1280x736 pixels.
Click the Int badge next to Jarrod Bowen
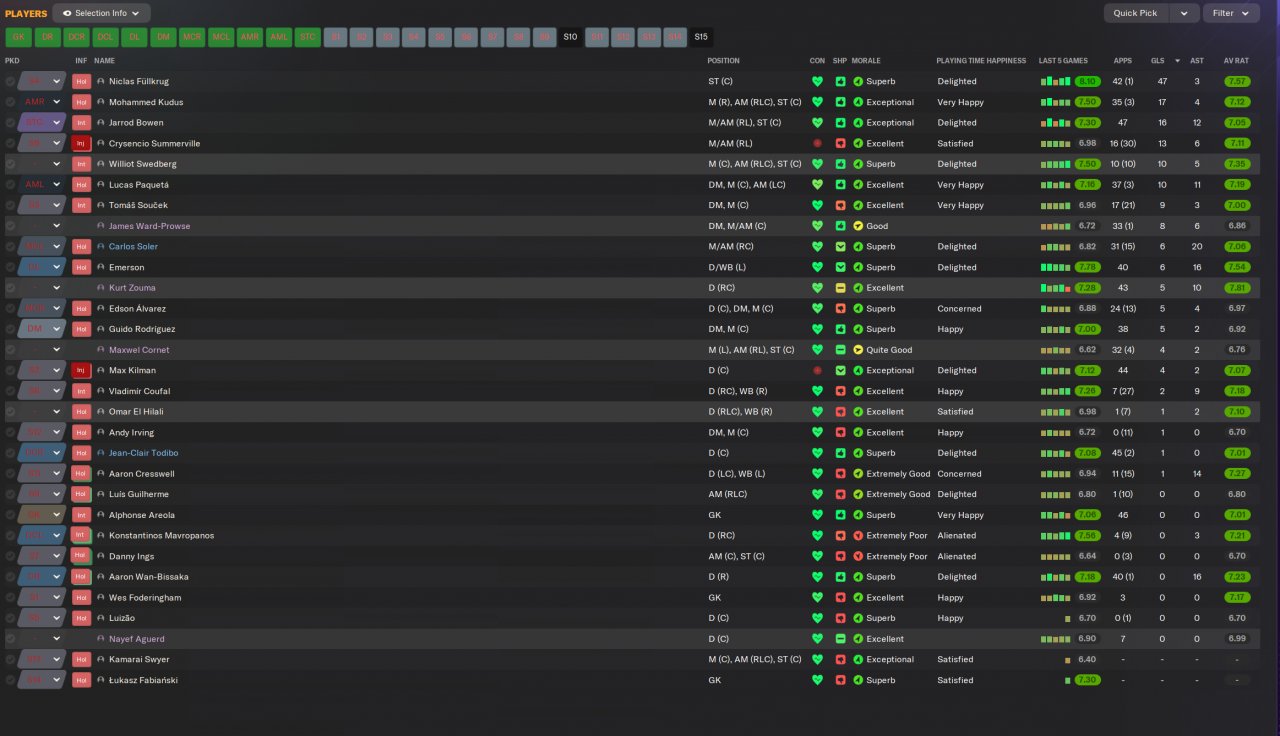(81, 123)
